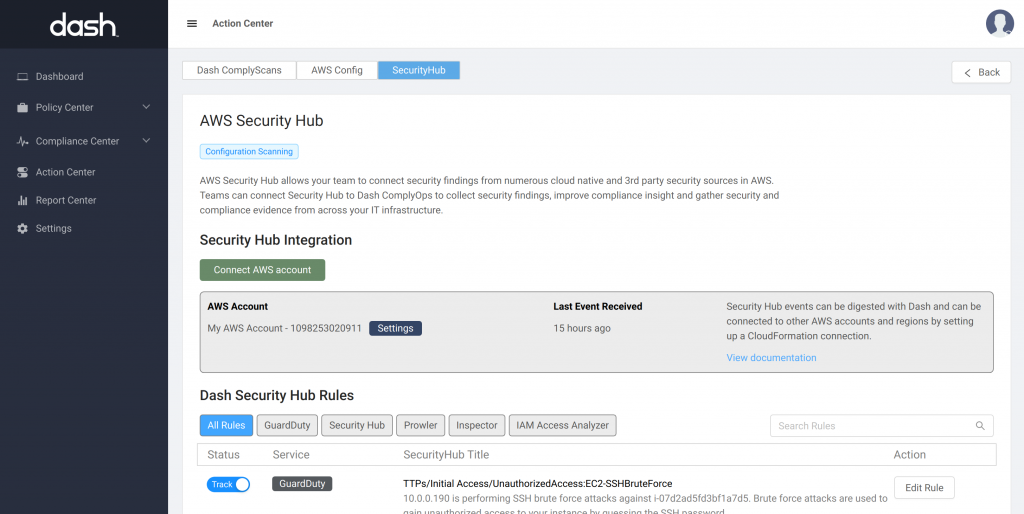Toggle the Track switch for GuardDuty rule
Image resolution: width=1024 pixels, height=514 pixels.
click(x=229, y=485)
